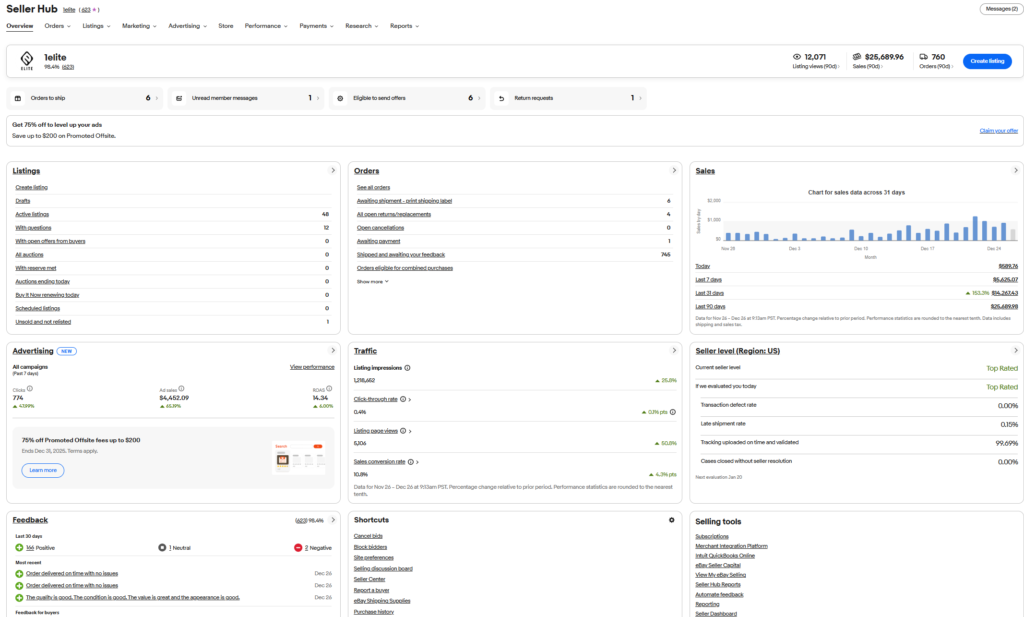Click the Listing impressions info icon
The image size is (1024, 617).
(x=407, y=368)
